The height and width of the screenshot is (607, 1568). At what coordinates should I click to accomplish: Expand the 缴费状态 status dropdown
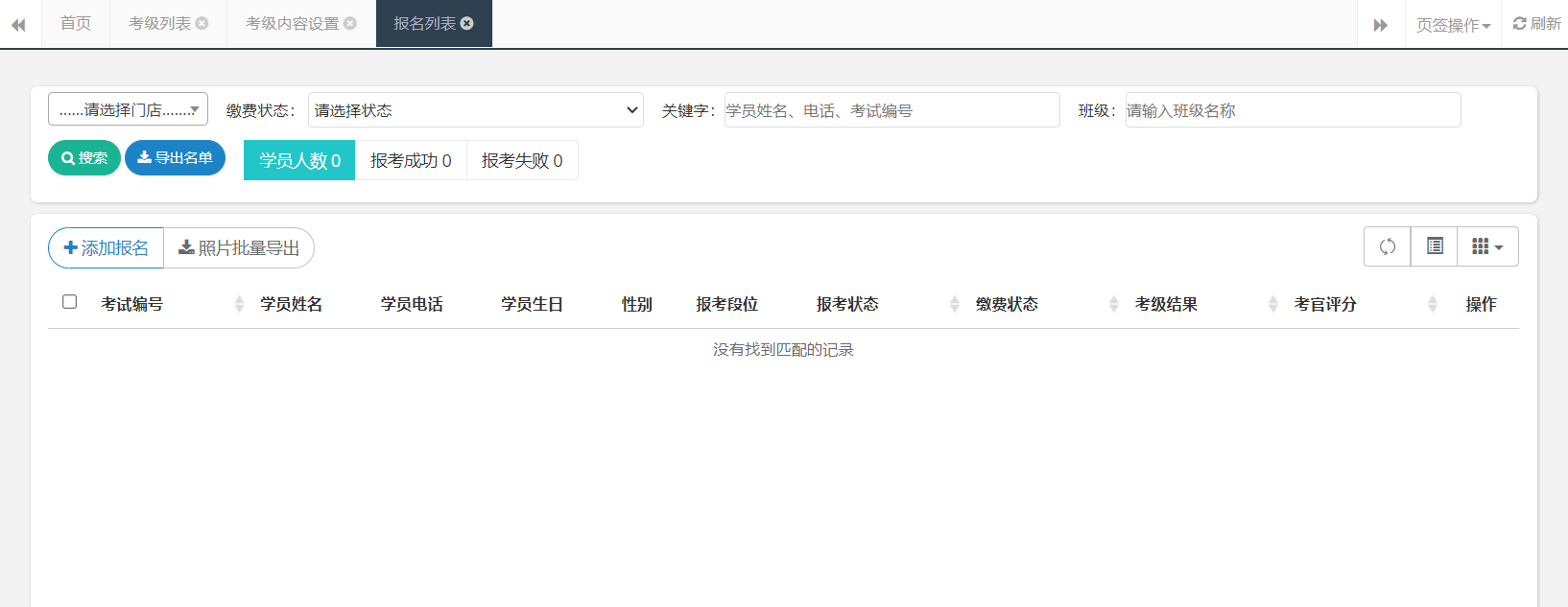475,110
